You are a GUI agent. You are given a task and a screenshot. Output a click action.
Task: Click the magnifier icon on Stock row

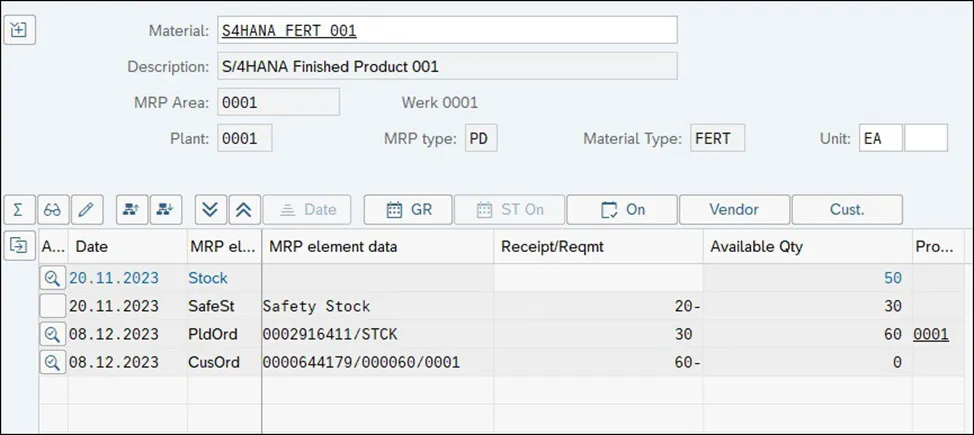[53, 278]
